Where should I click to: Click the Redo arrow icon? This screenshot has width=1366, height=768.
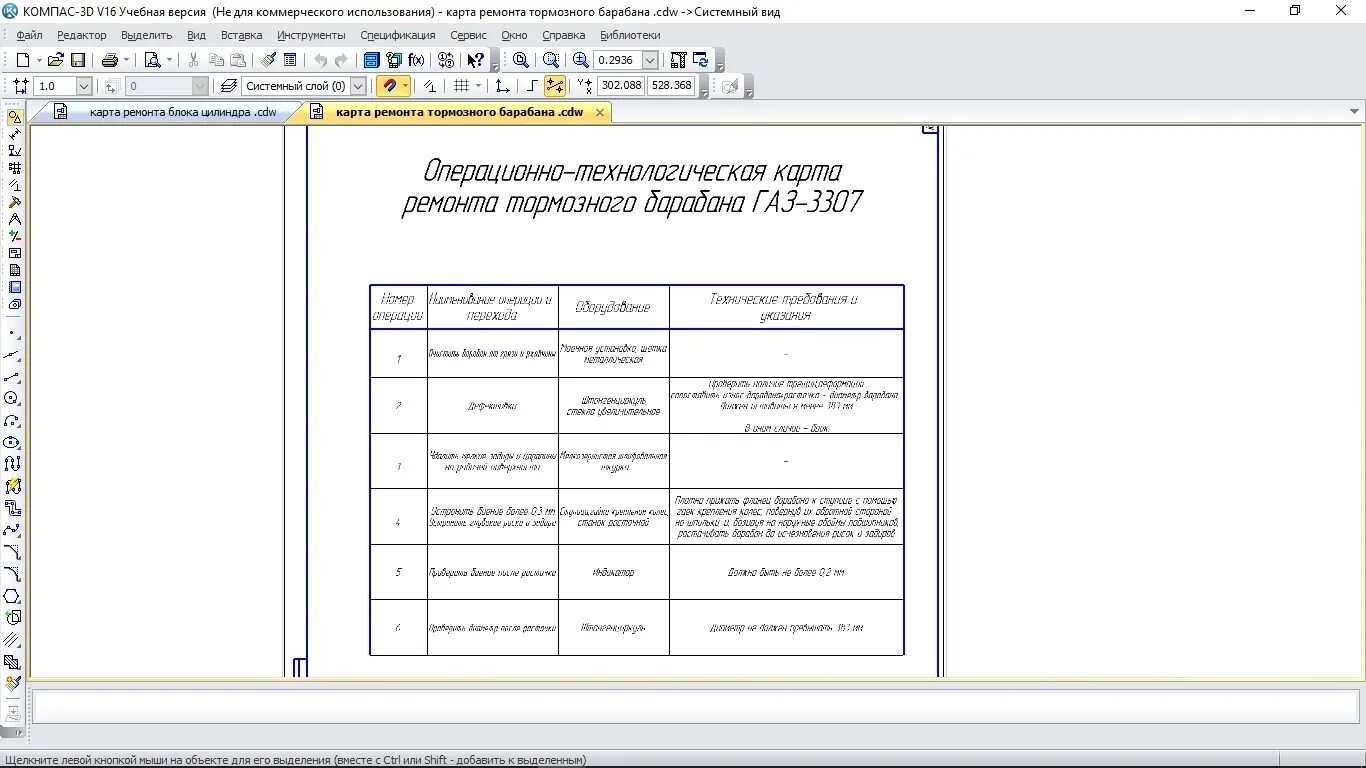click(341, 60)
